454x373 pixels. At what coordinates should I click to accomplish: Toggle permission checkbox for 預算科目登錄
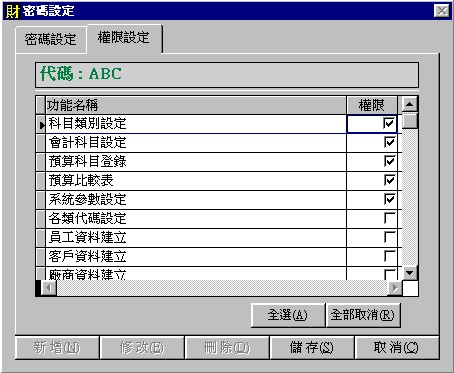tap(389, 161)
